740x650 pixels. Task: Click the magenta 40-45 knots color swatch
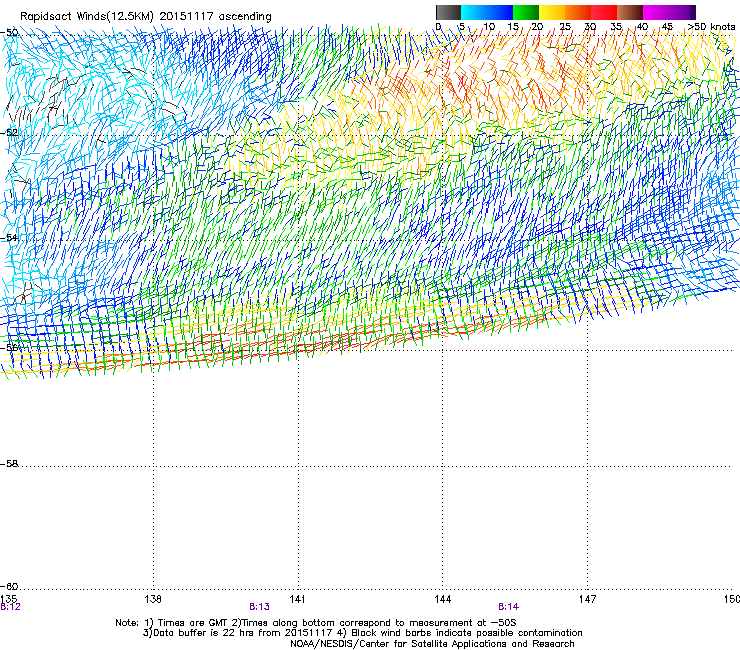tap(656, 12)
